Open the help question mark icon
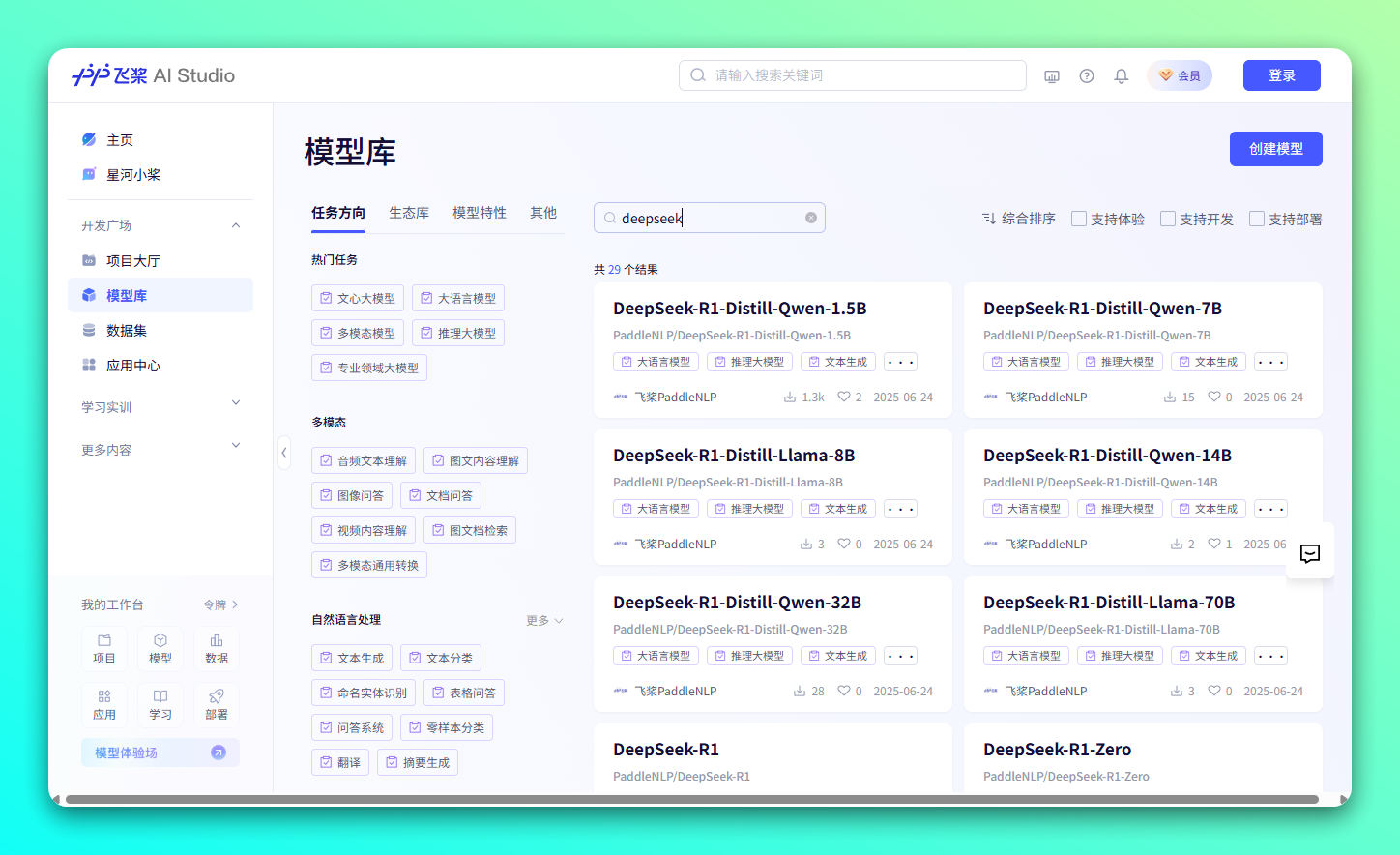 [x=1087, y=76]
